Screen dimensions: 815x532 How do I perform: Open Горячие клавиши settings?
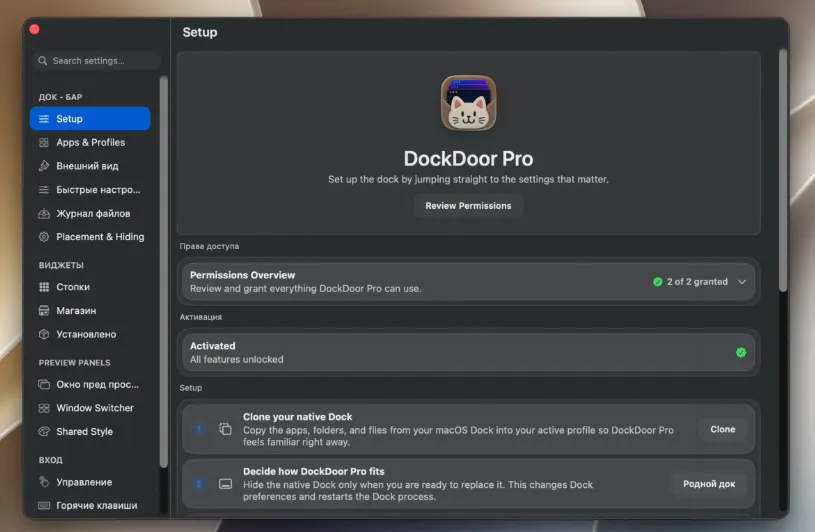point(90,506)
